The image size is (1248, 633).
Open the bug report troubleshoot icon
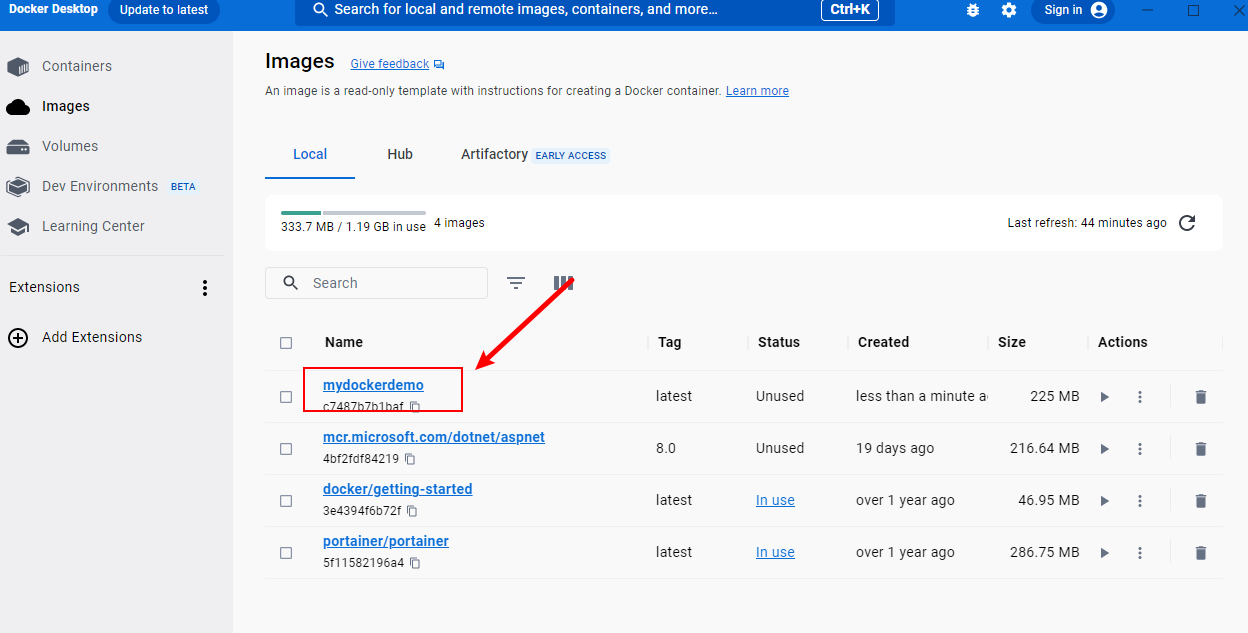973,10
